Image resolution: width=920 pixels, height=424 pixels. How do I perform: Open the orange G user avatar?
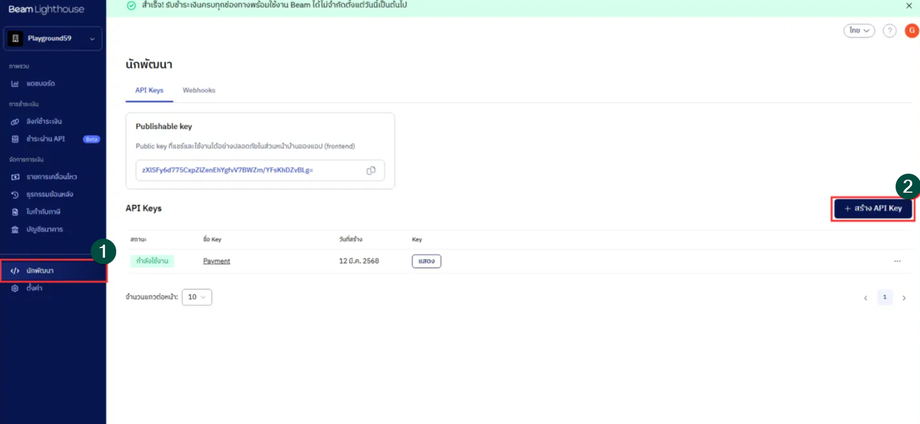pyautogui.click(x=911, y=31)
